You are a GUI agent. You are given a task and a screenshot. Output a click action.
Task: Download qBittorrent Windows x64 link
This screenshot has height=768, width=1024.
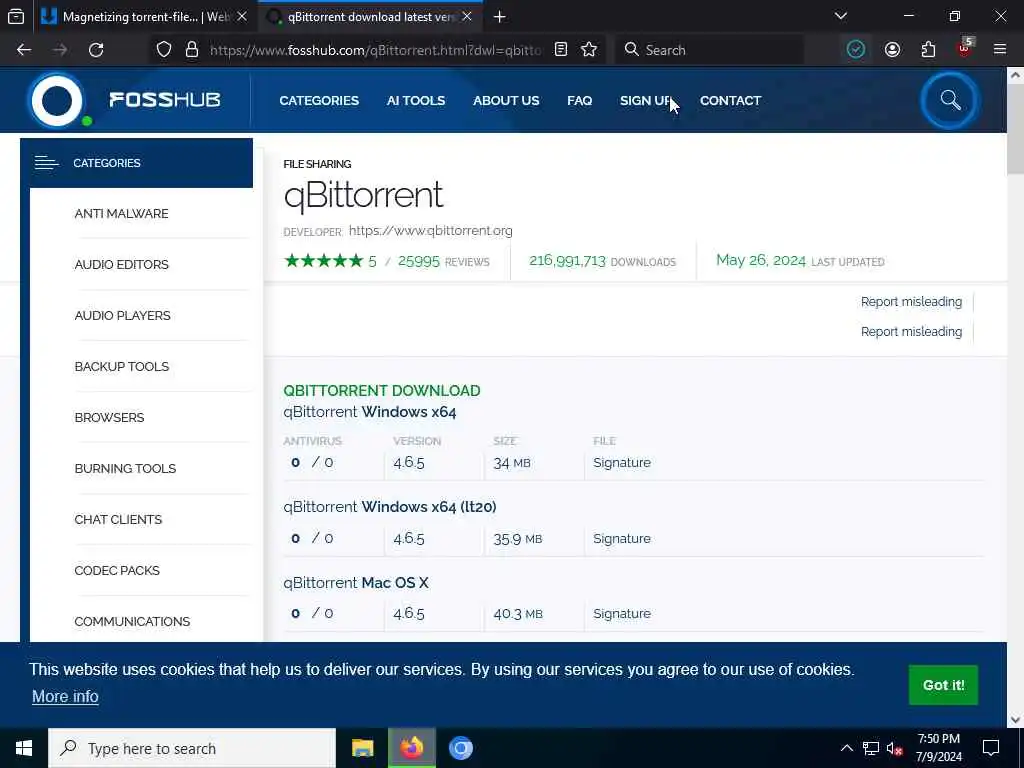click(x=370, y=412)
